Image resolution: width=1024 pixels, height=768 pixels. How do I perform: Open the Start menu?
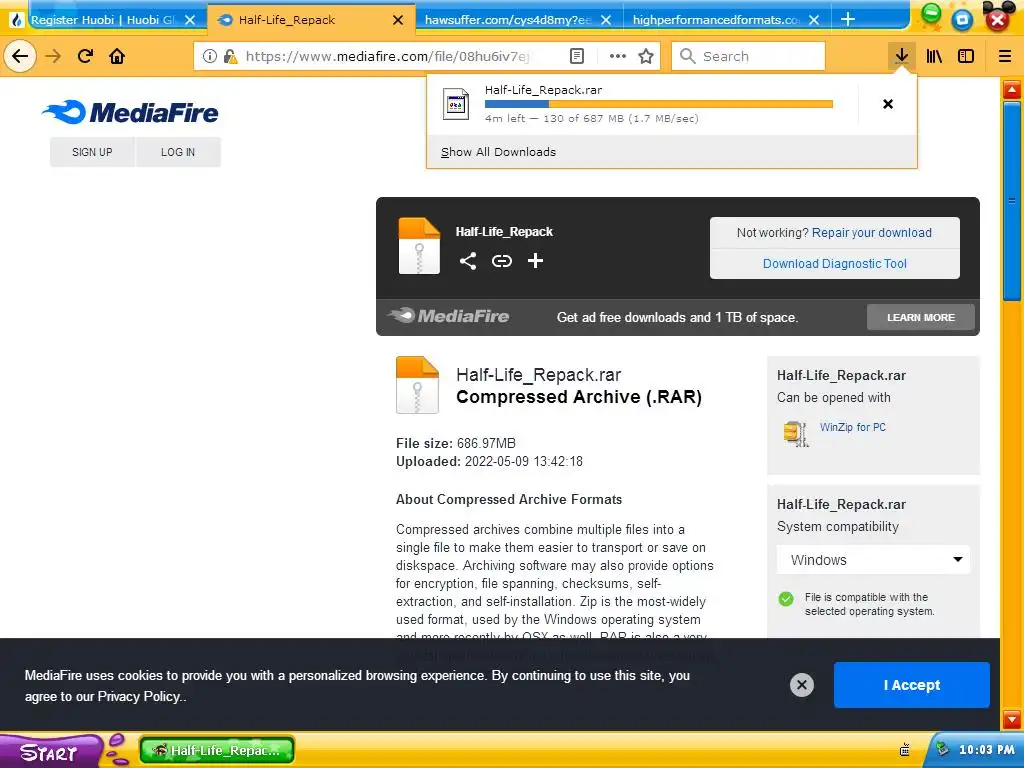(x=51, y=752)
